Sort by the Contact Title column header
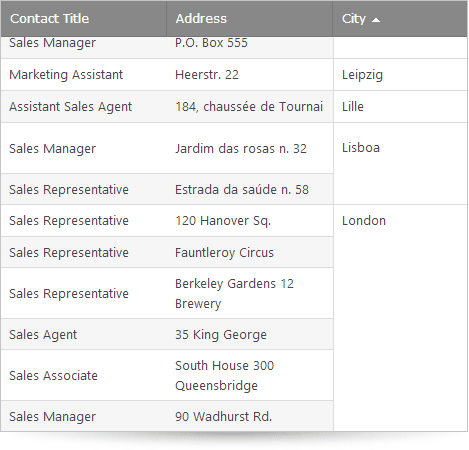 tap(84, 19)
